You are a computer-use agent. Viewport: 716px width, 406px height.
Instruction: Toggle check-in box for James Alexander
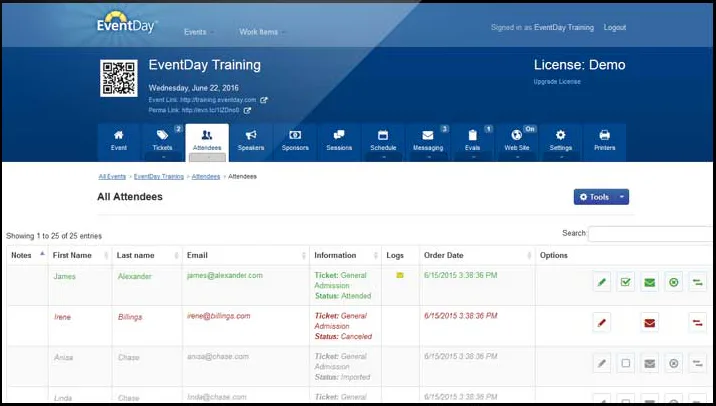pos(626,283)
